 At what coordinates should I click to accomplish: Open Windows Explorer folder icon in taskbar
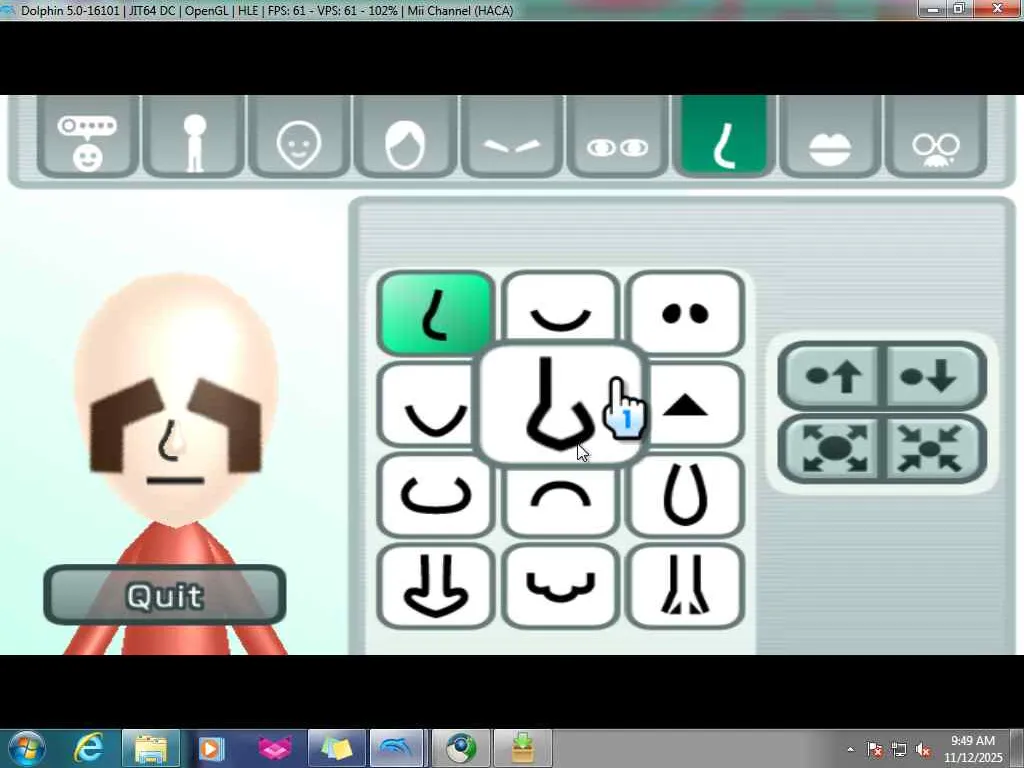coord(151,748)
